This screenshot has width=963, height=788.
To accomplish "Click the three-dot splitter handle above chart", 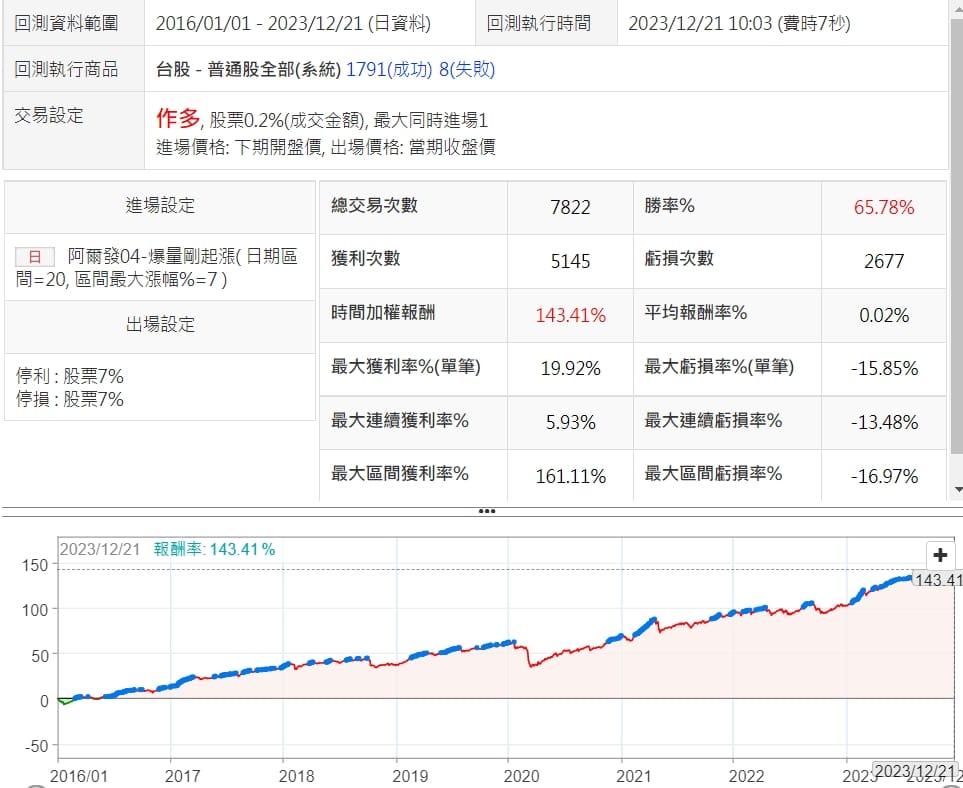I will click(487, 511).
